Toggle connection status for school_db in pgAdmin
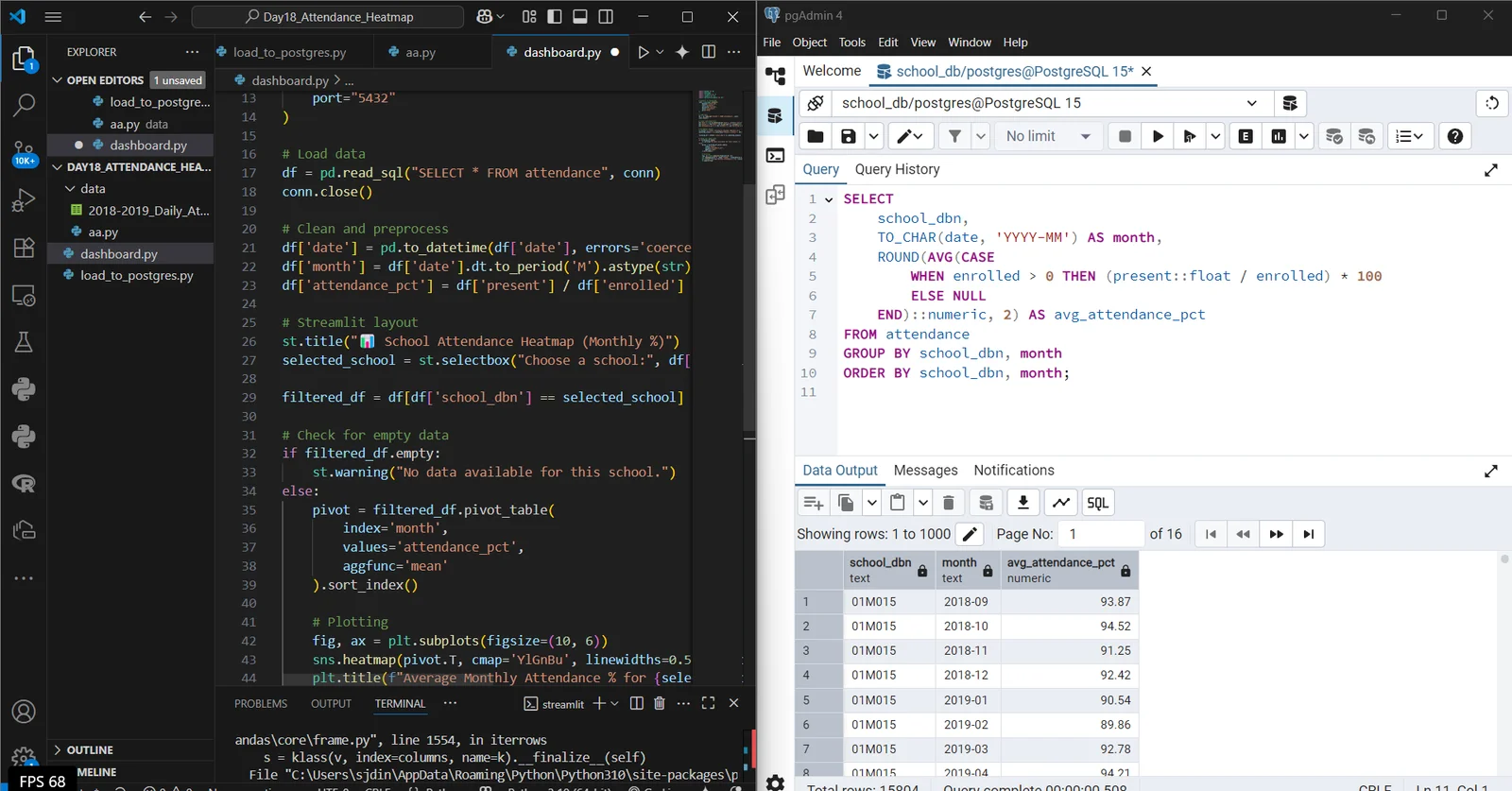 pos(816,103)
